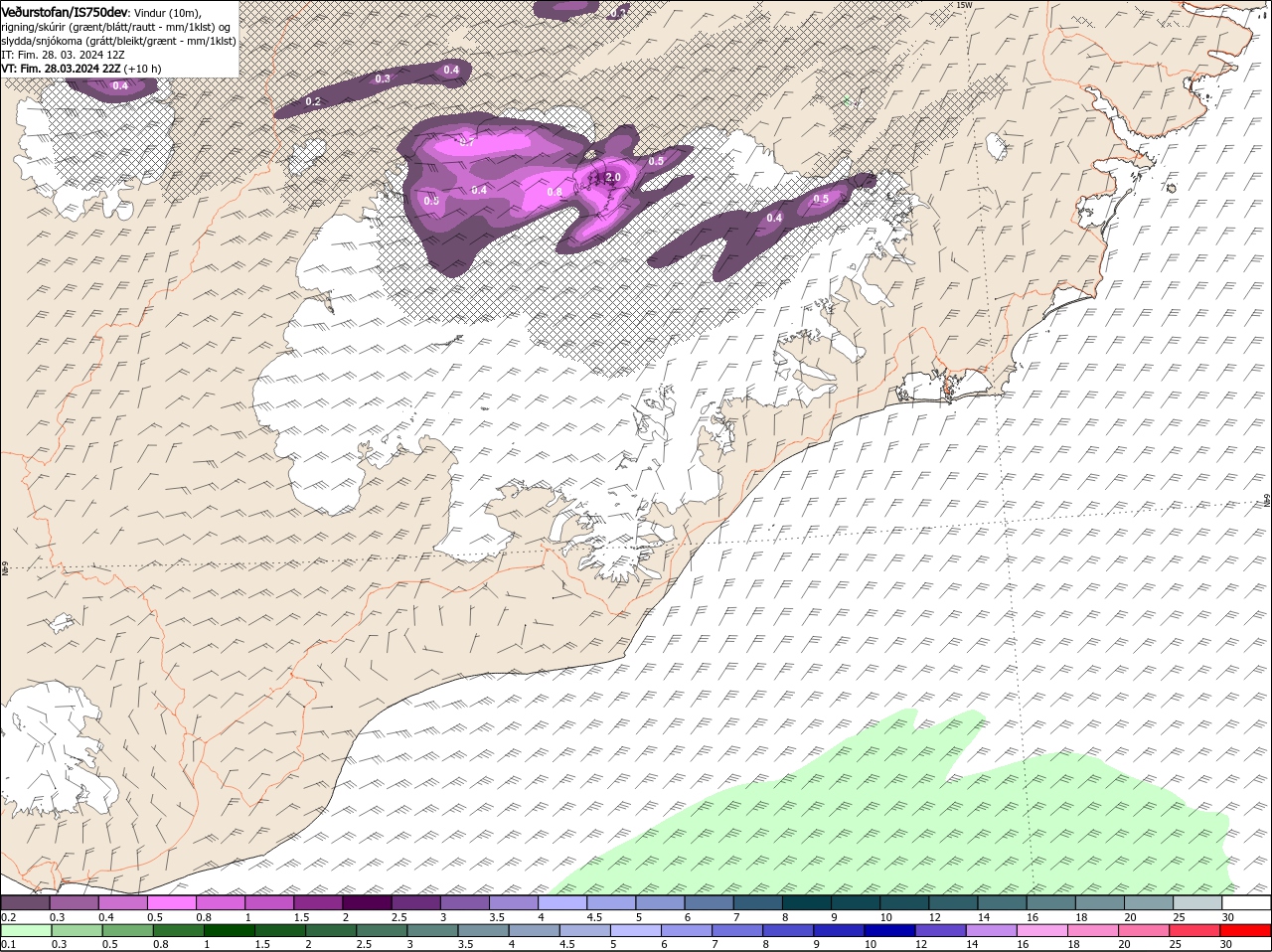Screen dimensions: 1272x952
Task: Select top-row legend swatch between 8 and 9
Action: pyautogui.click(x=807, y=902)
